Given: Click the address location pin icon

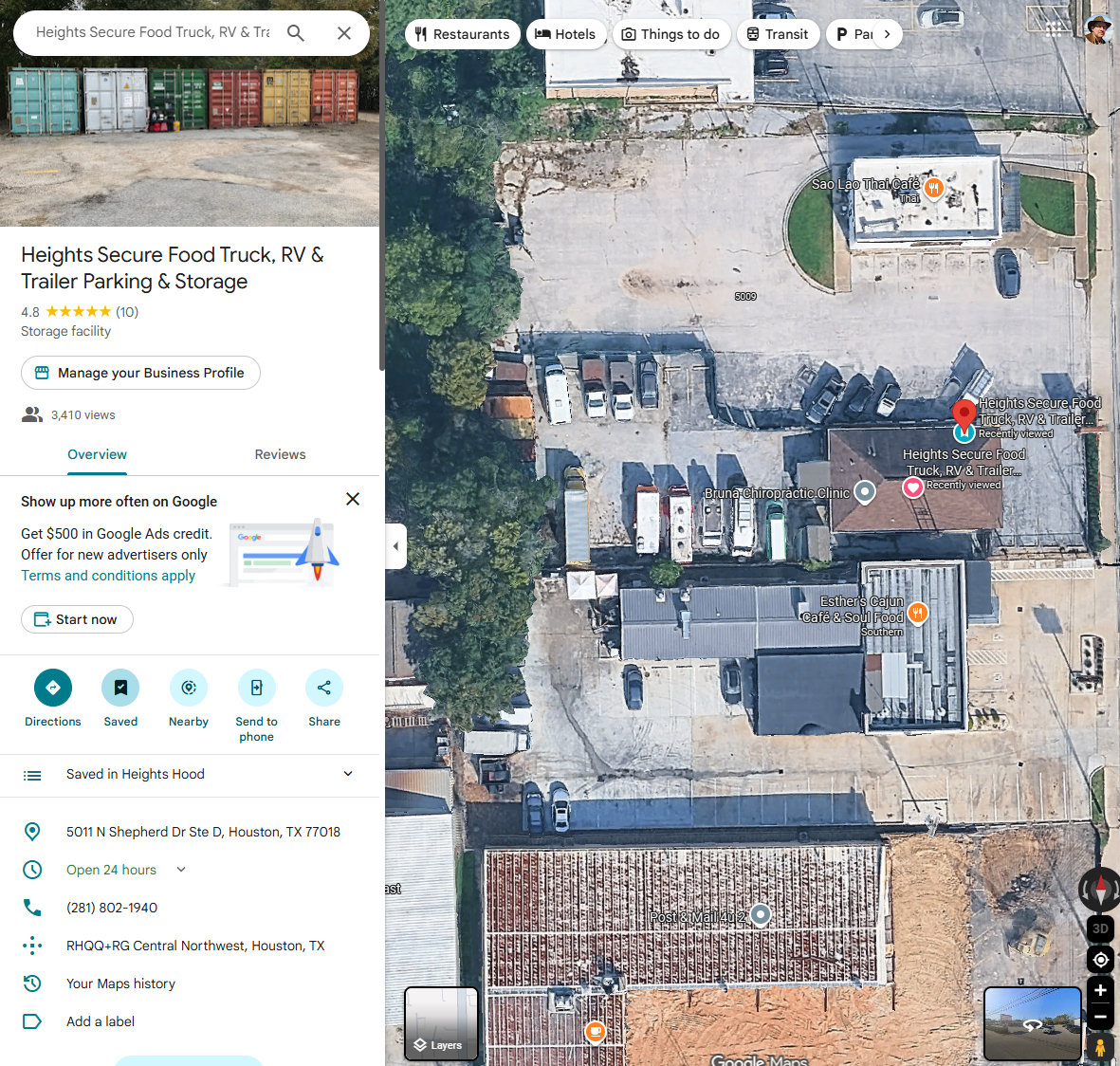Looking at the screenshot, I should click(32, 832).
